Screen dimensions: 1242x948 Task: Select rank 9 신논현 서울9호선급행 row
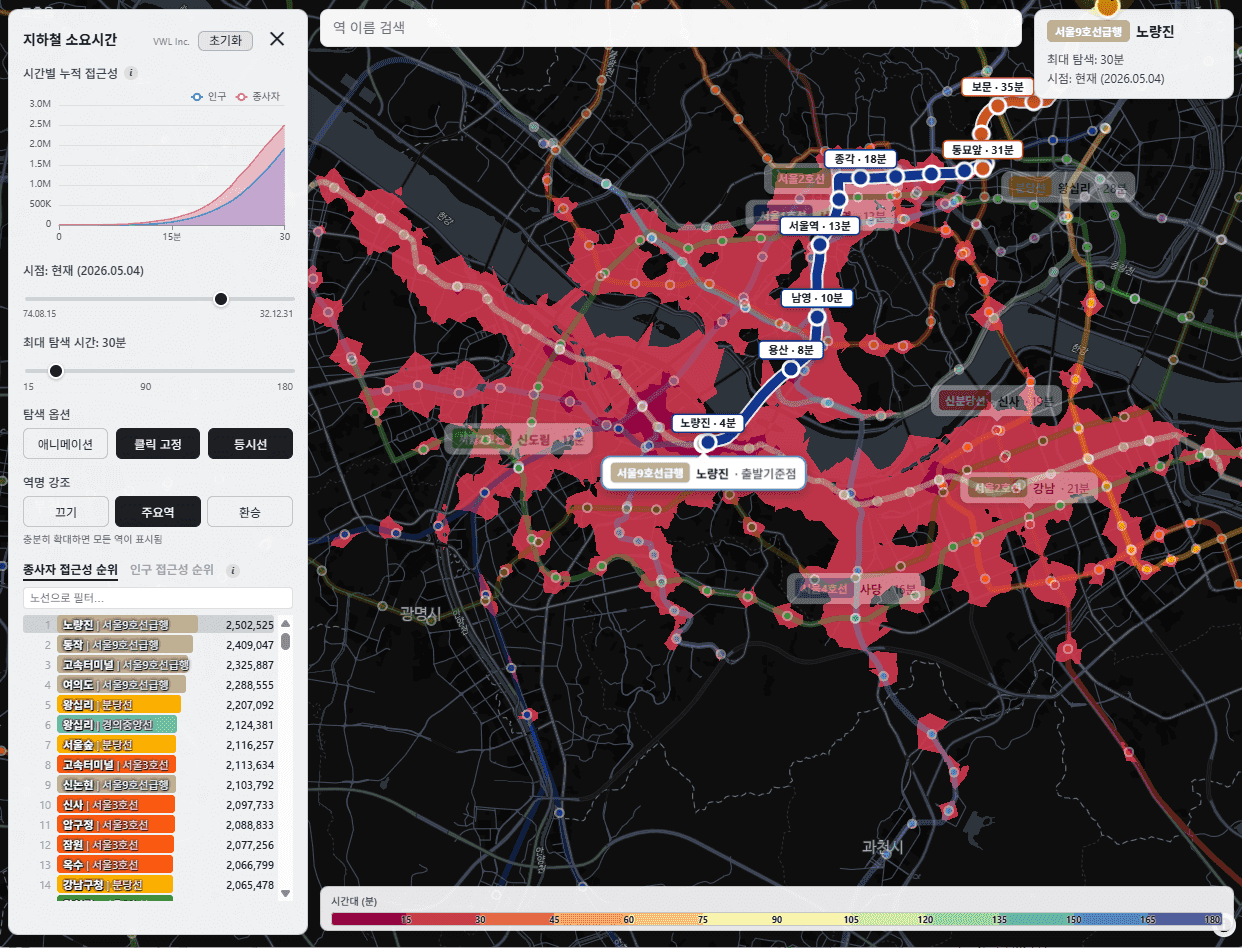tap(149, 785)
